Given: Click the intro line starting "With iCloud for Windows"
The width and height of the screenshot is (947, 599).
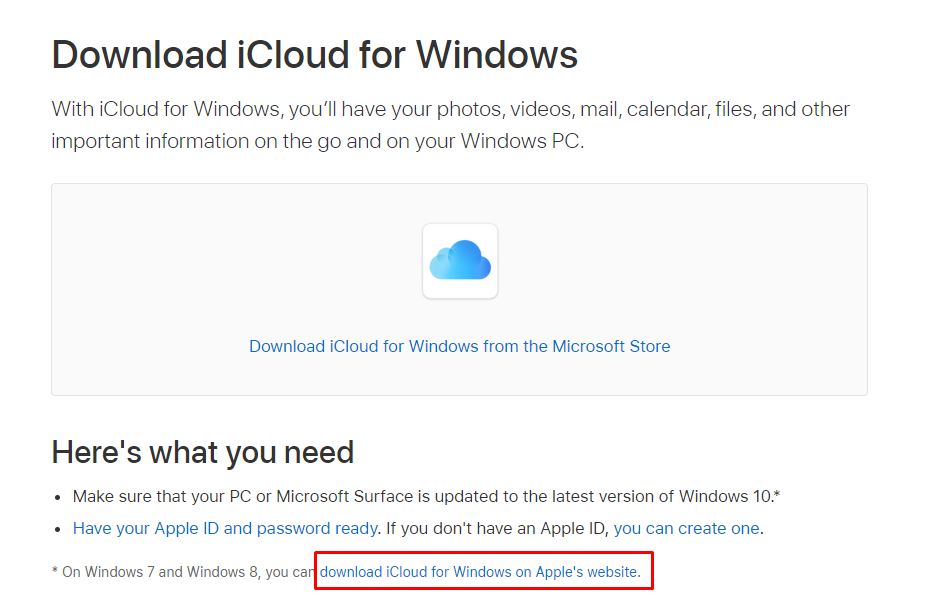Looking at the screenshot, I should pos(450,109).
